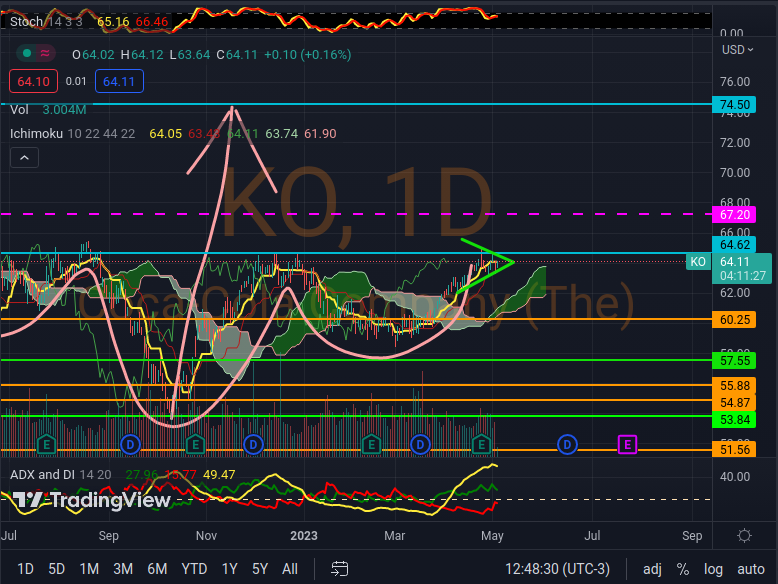Click the upcoming dividend D marker near June
This screenshot has width=778, height=584.
coord(567,445)
